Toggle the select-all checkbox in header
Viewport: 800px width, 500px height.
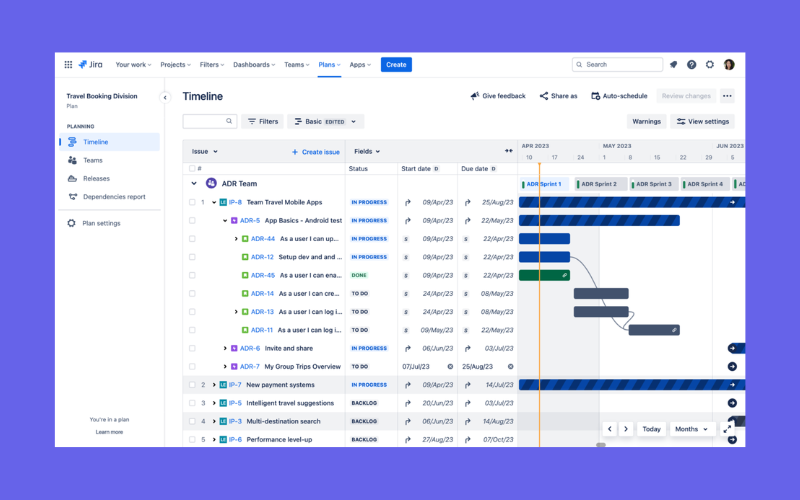coord(191,169)
